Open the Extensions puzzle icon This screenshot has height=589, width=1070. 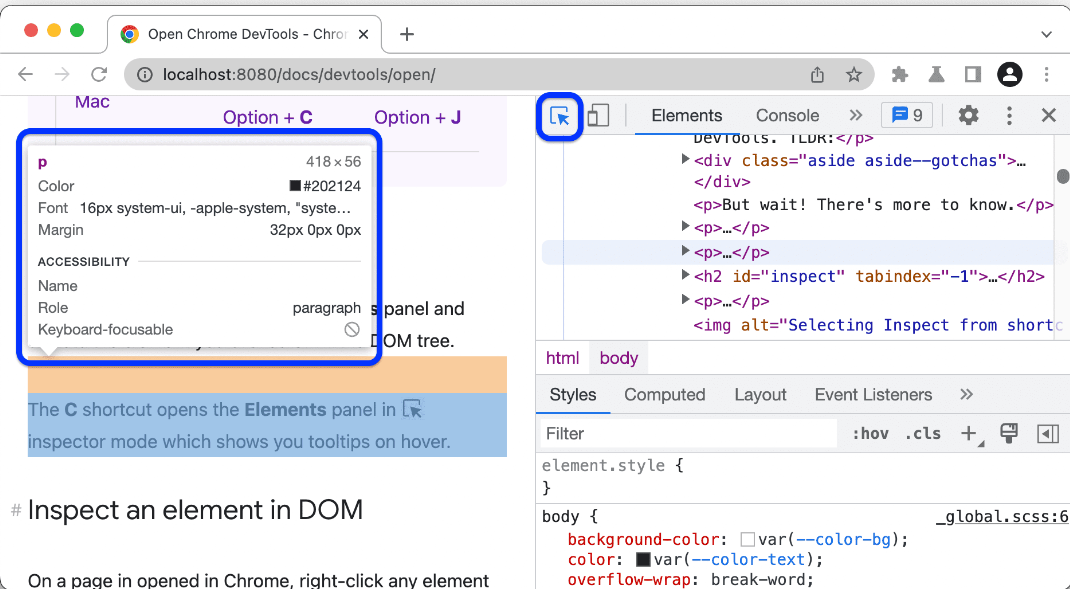[x=900, y=74]
